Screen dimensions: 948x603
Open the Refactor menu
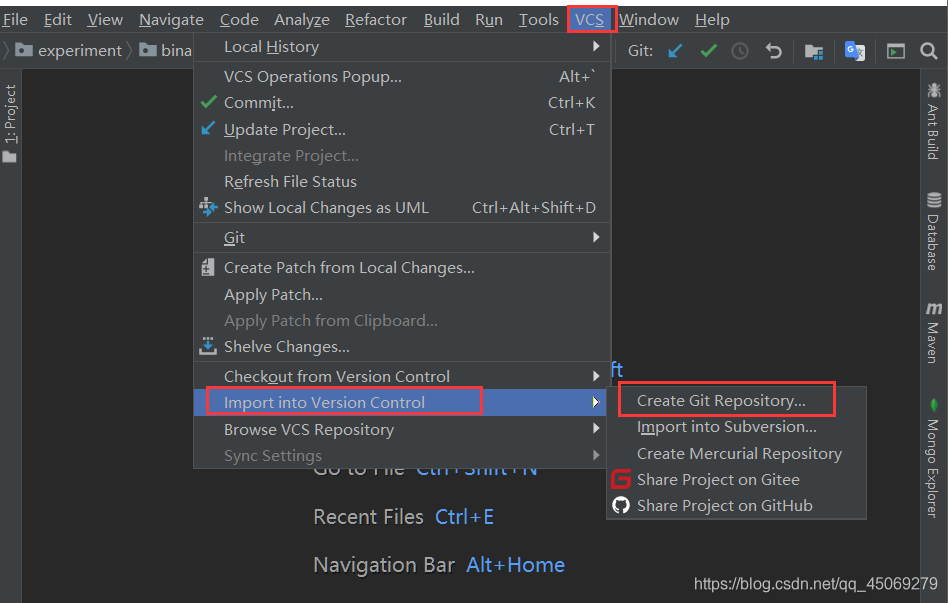point(375,20)
